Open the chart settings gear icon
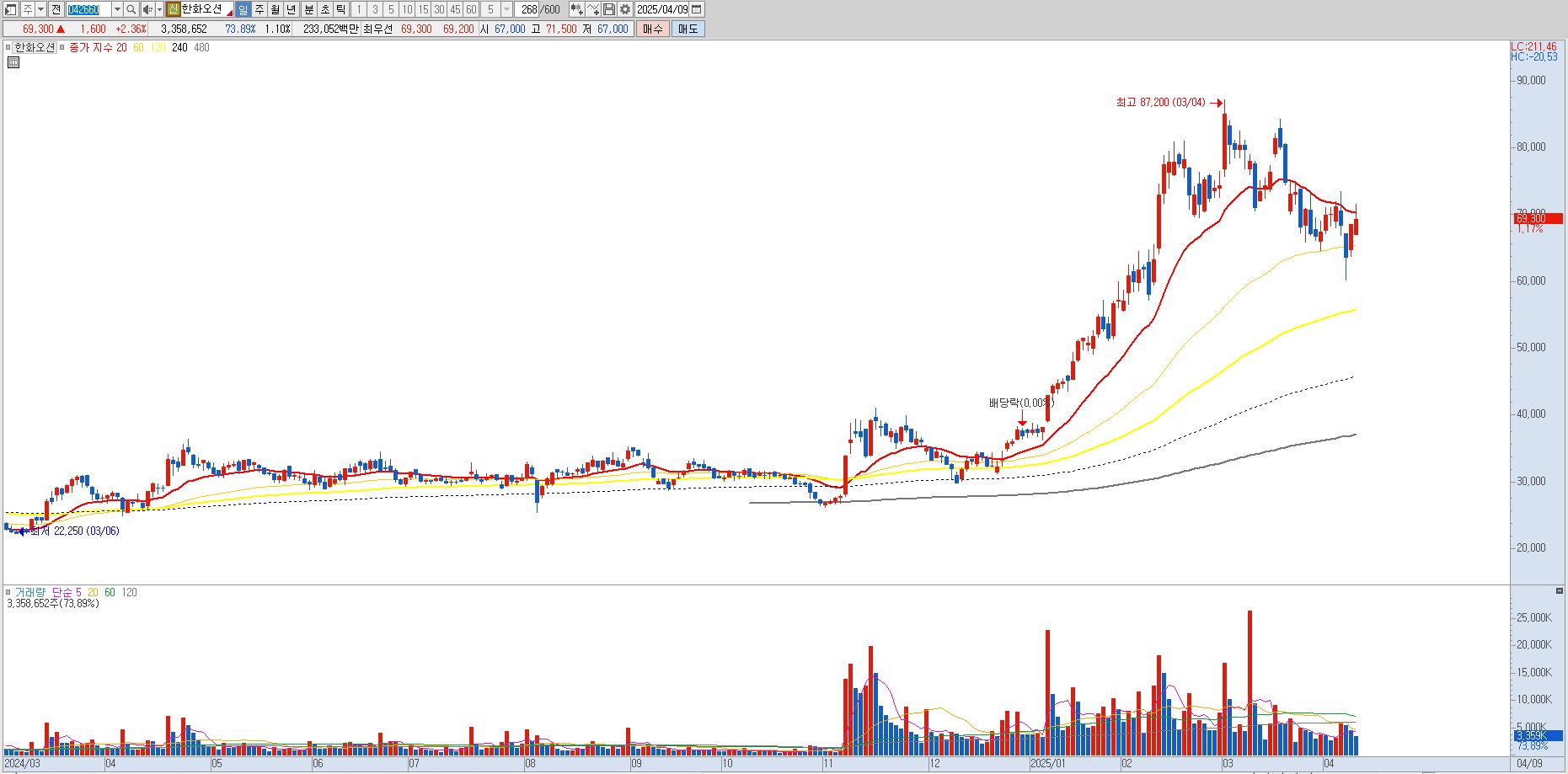Image resolution: width=1568 pixels, height=774 pixels. (625, 9)
